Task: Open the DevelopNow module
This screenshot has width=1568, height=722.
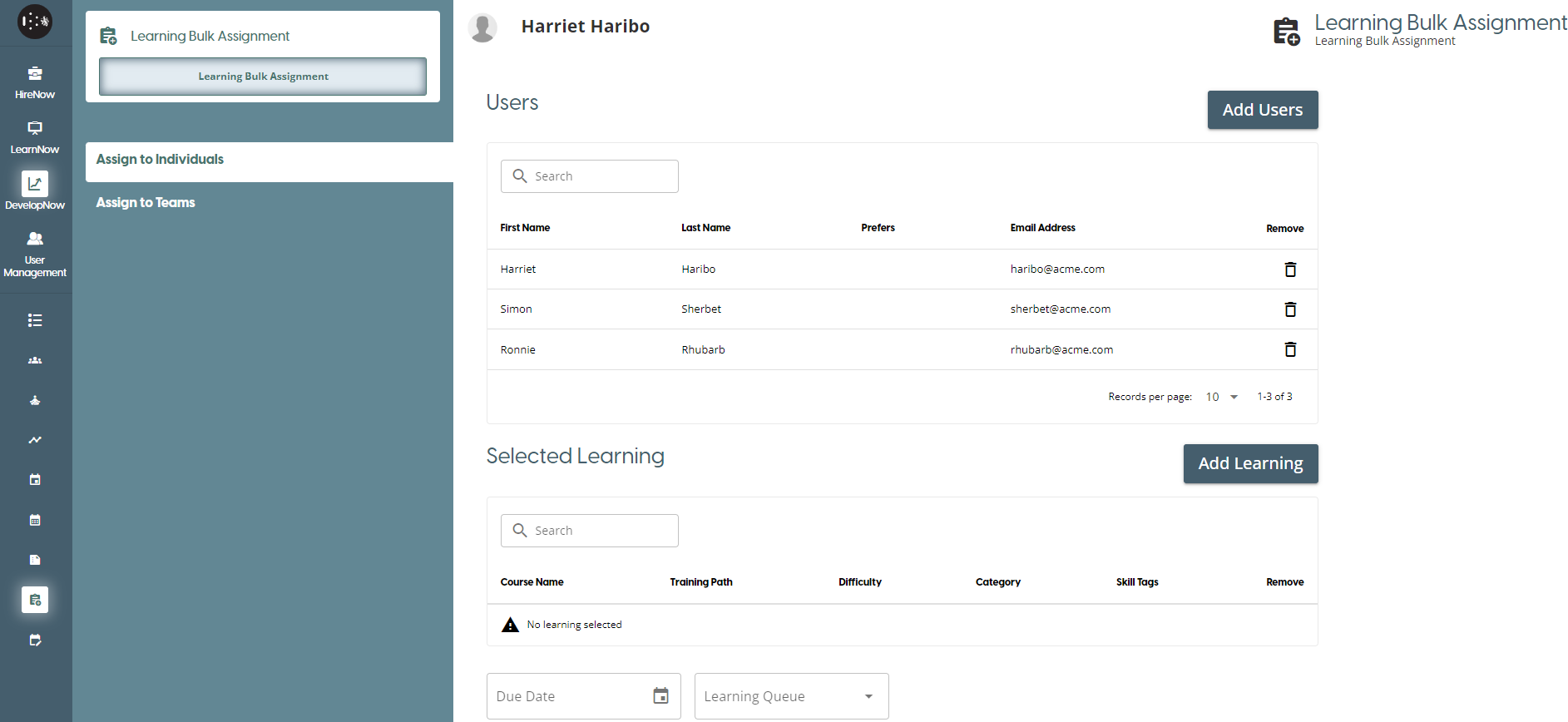Action: click(35, 192)
